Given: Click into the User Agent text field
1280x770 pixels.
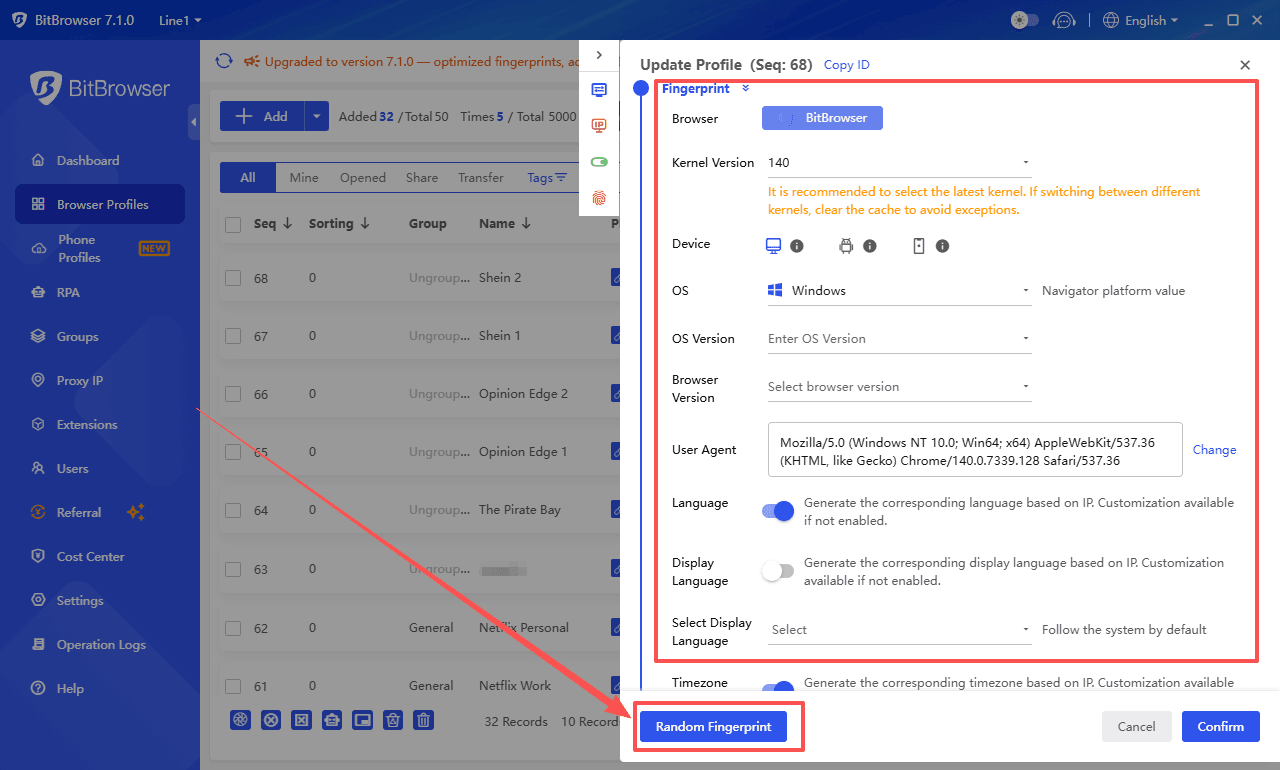Looking at the screenshot, I should pyautogui.click(x=975, y=450).
